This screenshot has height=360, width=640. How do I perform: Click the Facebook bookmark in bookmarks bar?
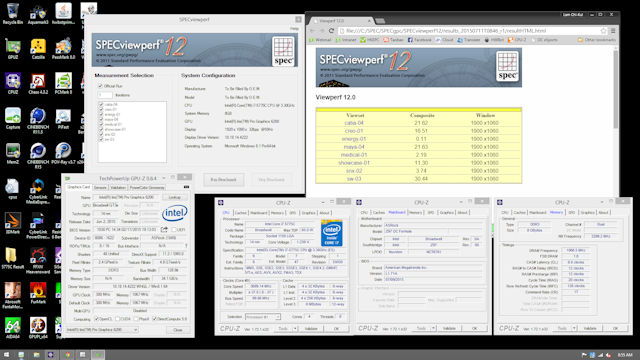coord(419,40)
